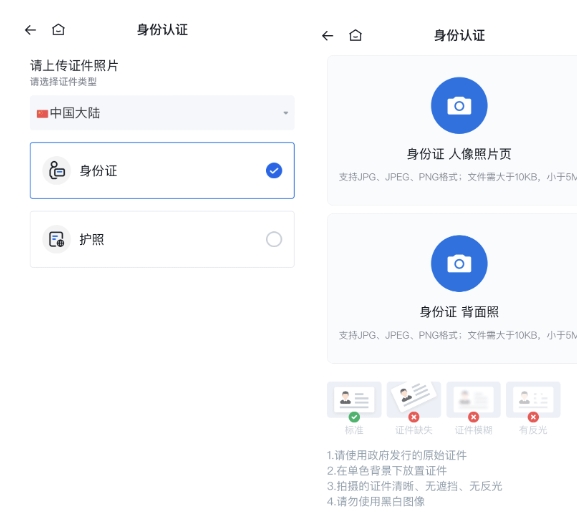View the 证件模糊 example thumbnail
The image size is (577, 529).
pyautogui.click(x=473, y=400)
